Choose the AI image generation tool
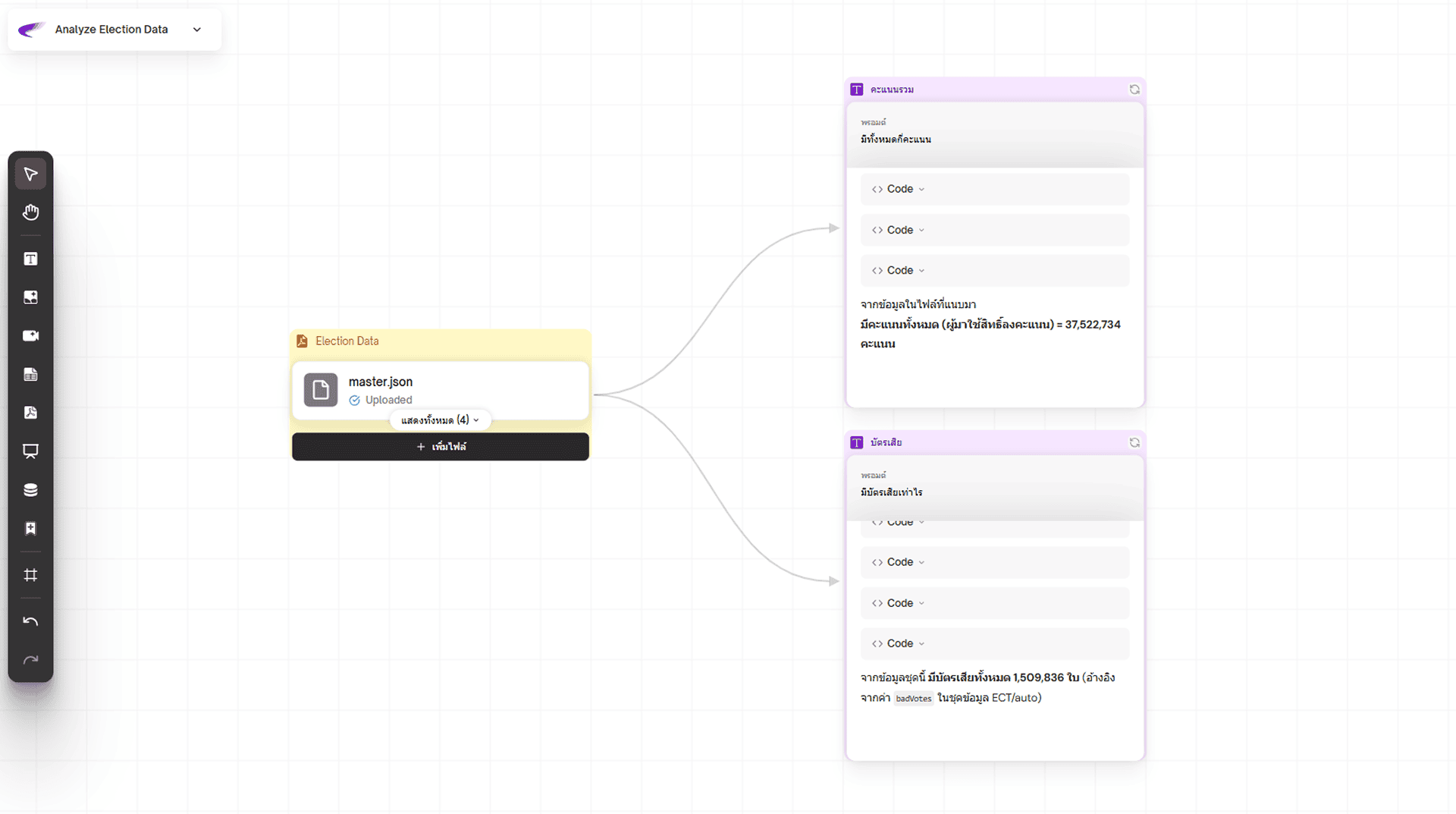 click(30, 297)
